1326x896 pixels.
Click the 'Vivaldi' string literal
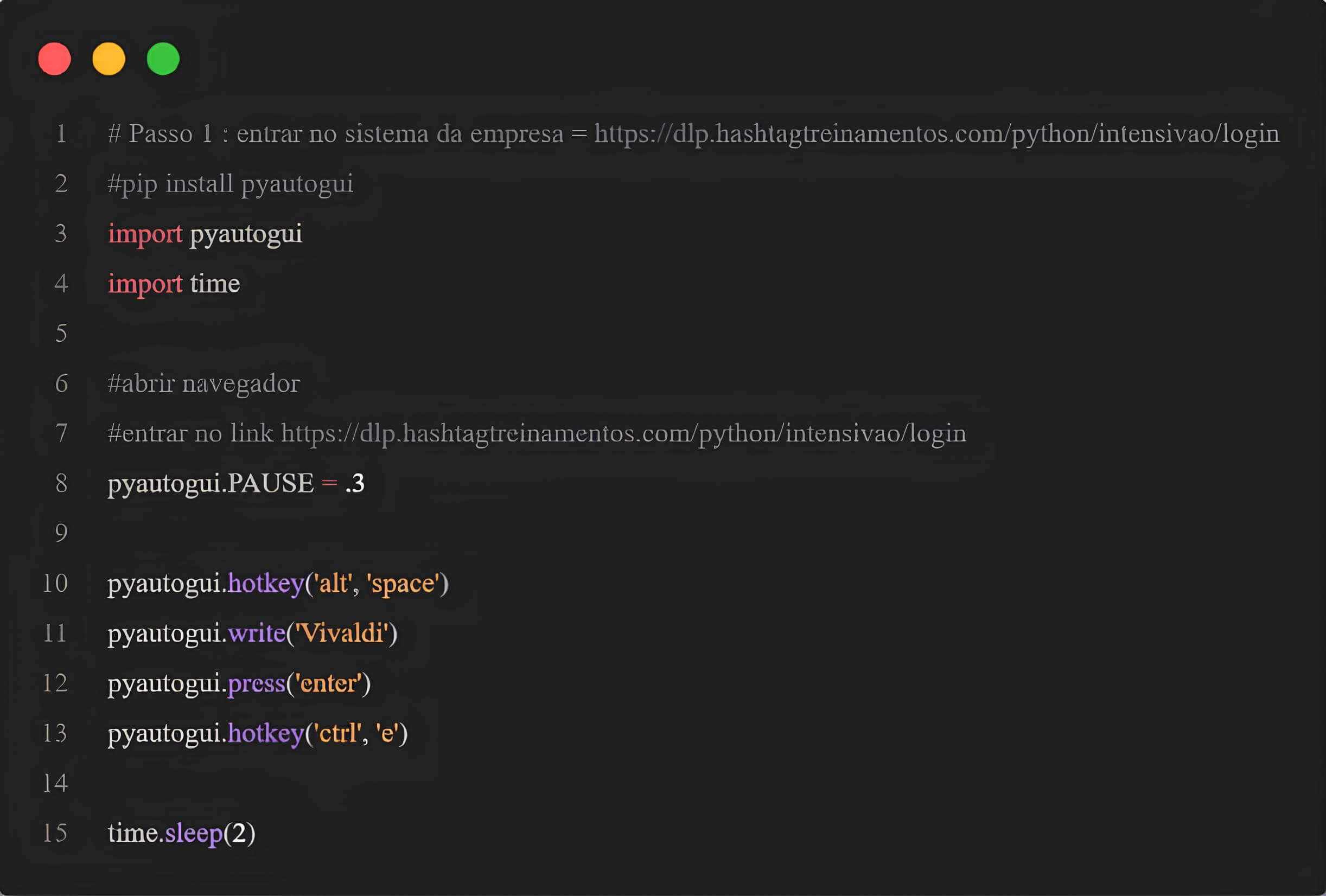tap(341, 633)
